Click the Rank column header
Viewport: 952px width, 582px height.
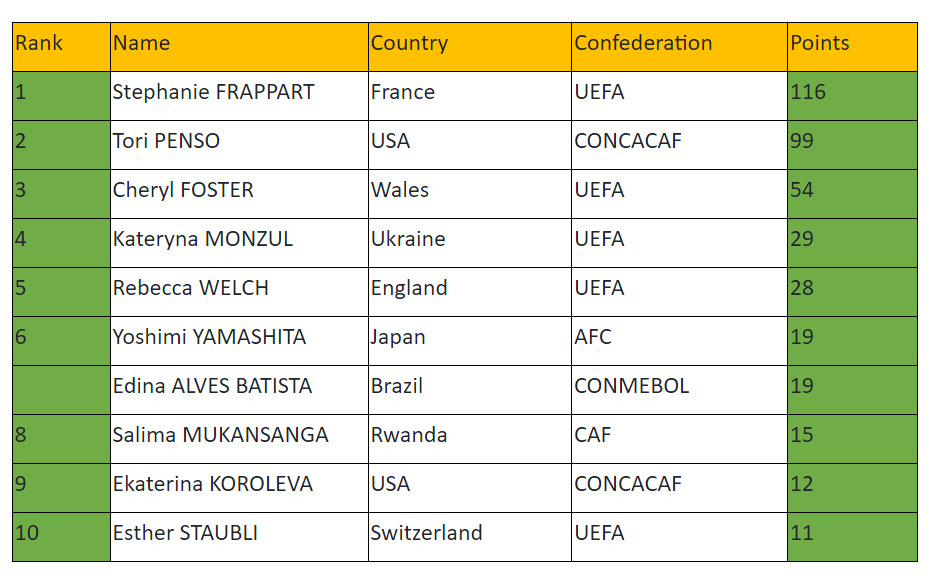click(x=60, y=46)
